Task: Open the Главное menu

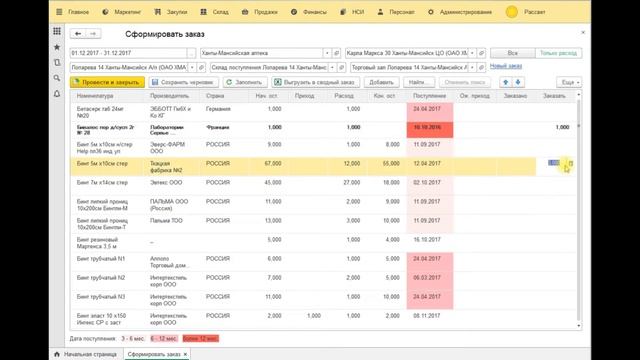Action: [73, 12]
